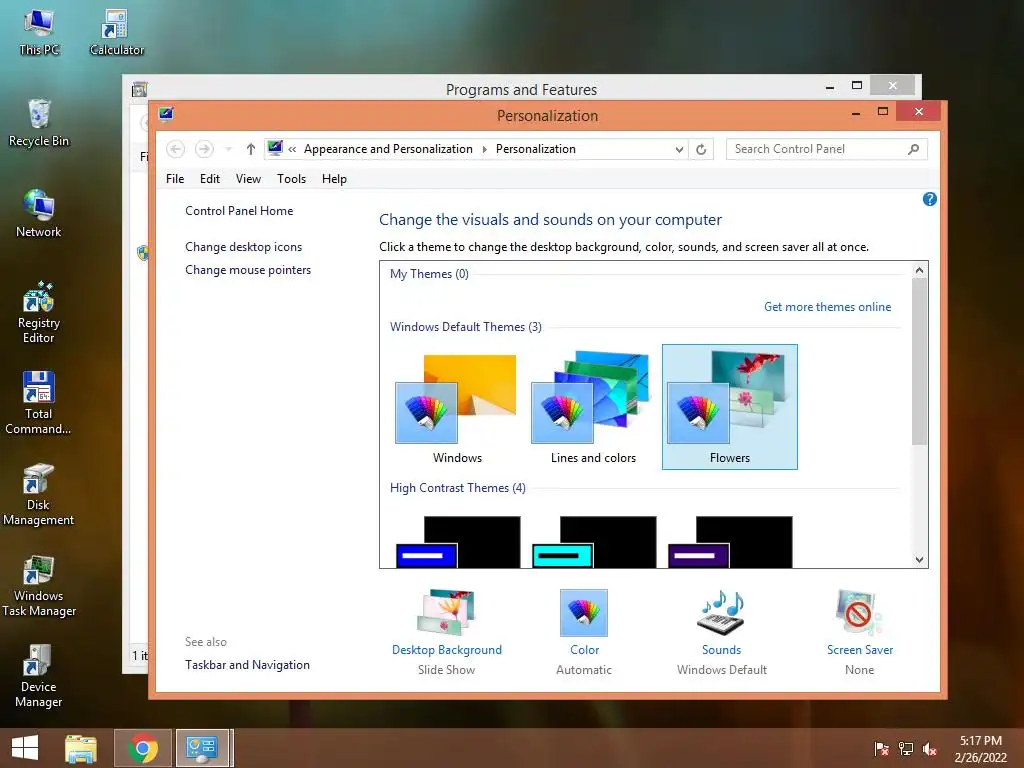Select the blue high contrast theme
Viewport: 1024px width, 768px height.
pos(458,541)
